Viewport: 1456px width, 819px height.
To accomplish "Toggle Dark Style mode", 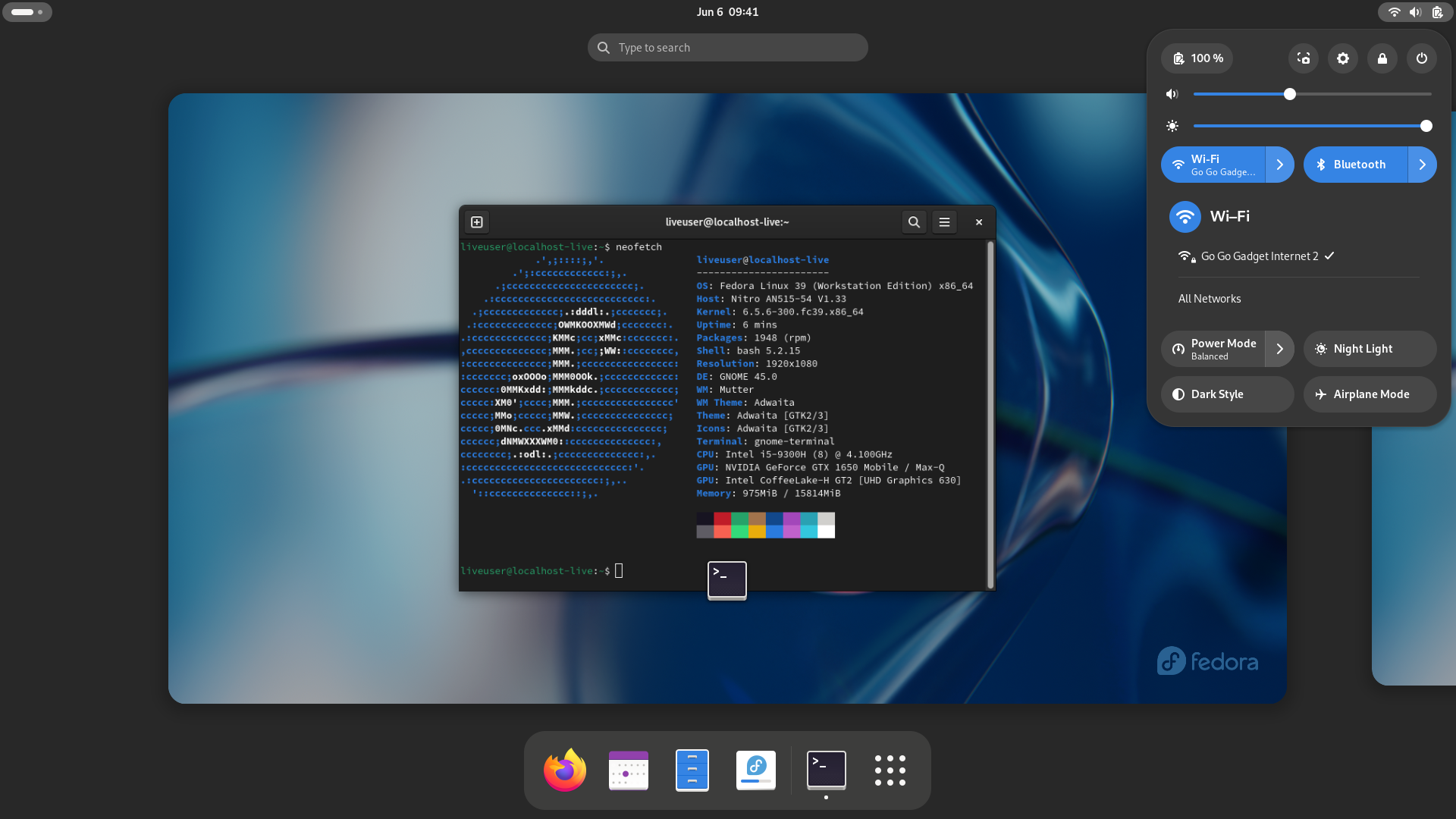I will point(1227,393).
